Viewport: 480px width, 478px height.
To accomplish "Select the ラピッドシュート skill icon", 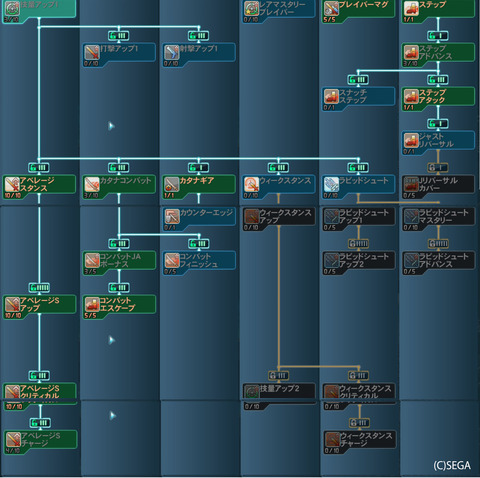I will [332, 184].
